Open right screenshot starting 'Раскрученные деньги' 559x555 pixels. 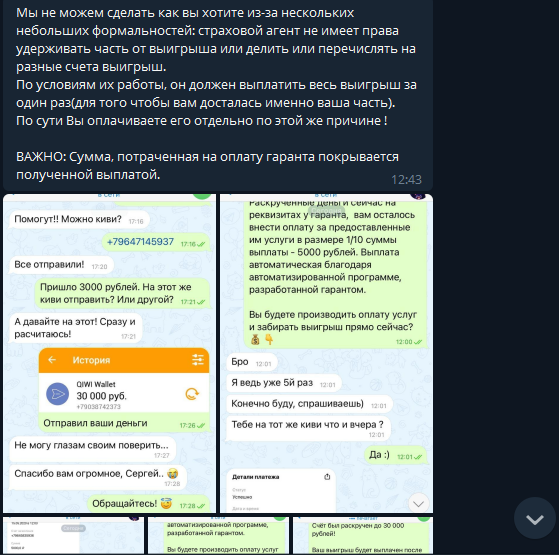327,353
